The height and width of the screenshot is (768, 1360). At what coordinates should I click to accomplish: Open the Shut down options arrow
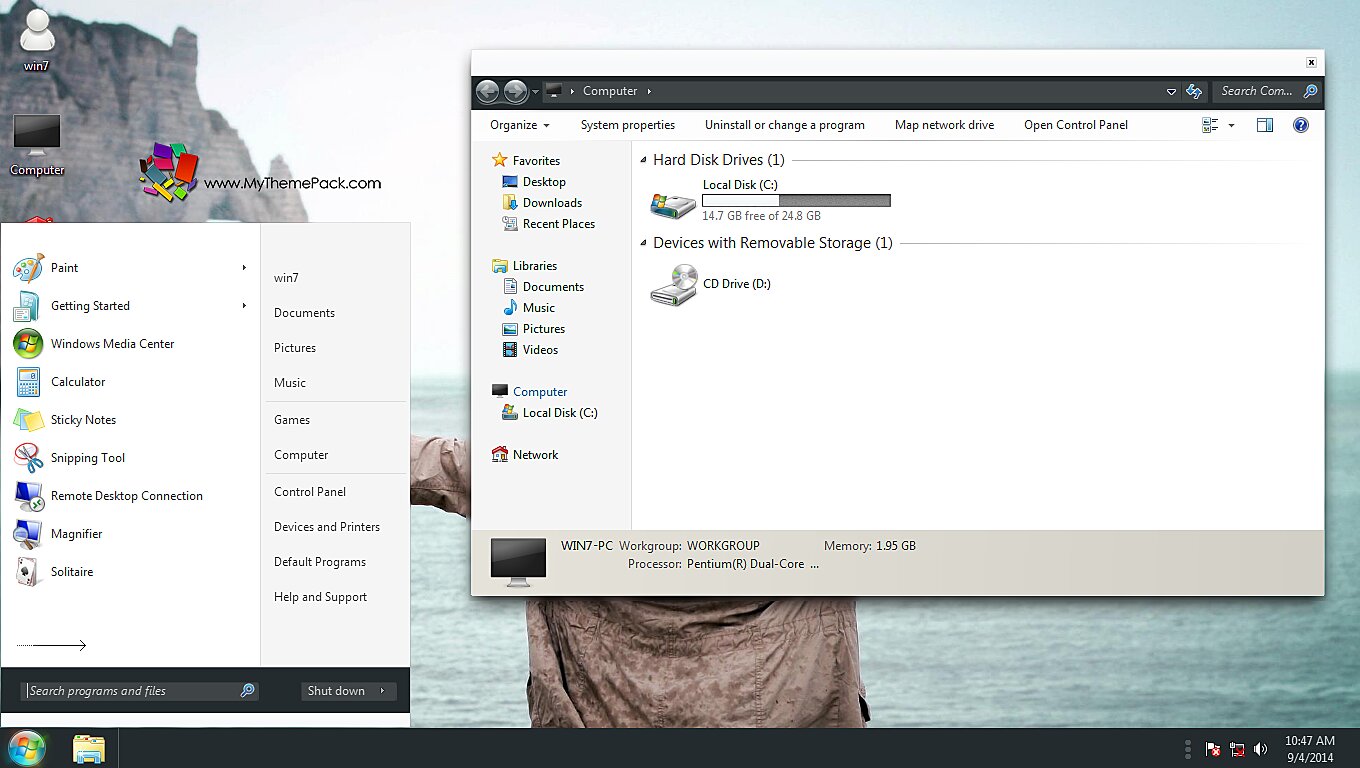(x=383, y=691)
